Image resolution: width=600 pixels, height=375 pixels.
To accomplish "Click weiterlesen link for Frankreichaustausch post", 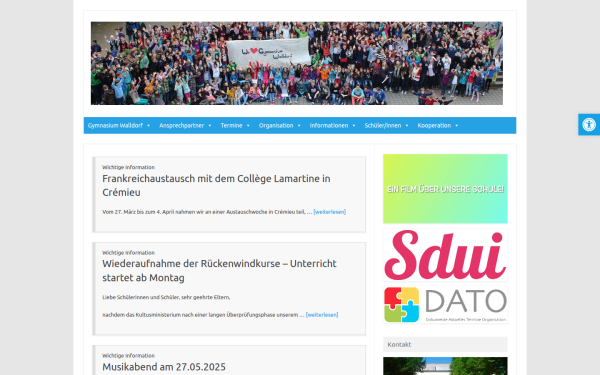I will coord(330,212).
